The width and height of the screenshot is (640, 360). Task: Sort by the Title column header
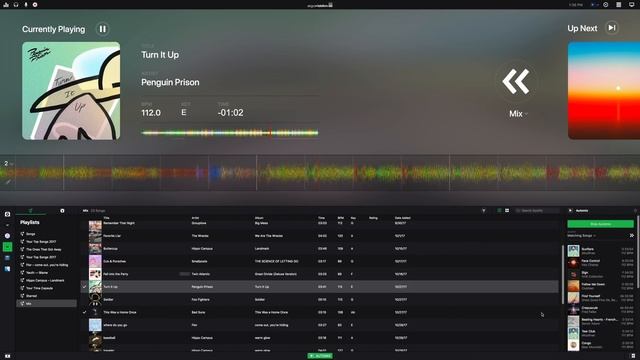pos(106,218)
